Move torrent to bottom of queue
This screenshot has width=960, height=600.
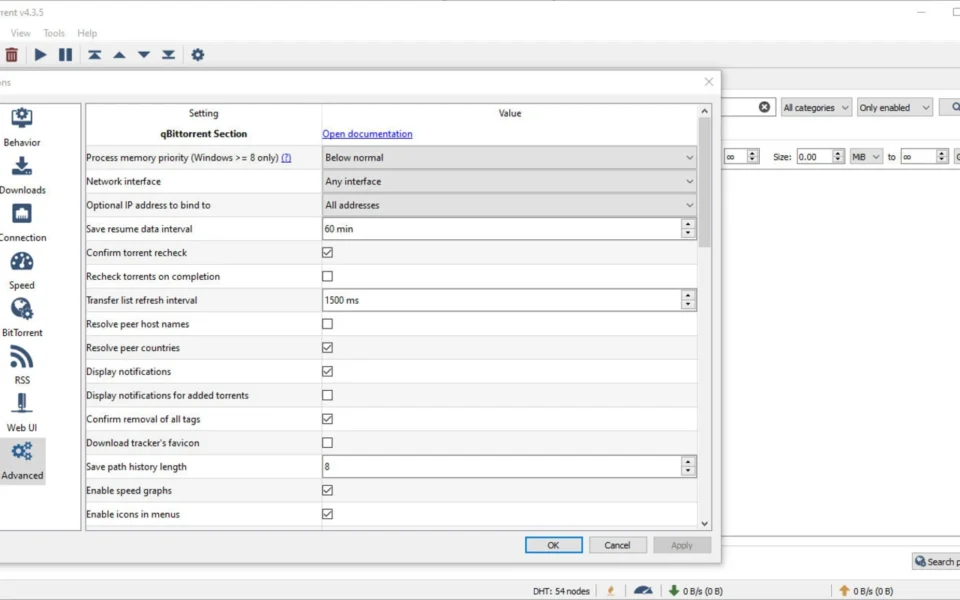pyautogui.click(x=168, y=54)
